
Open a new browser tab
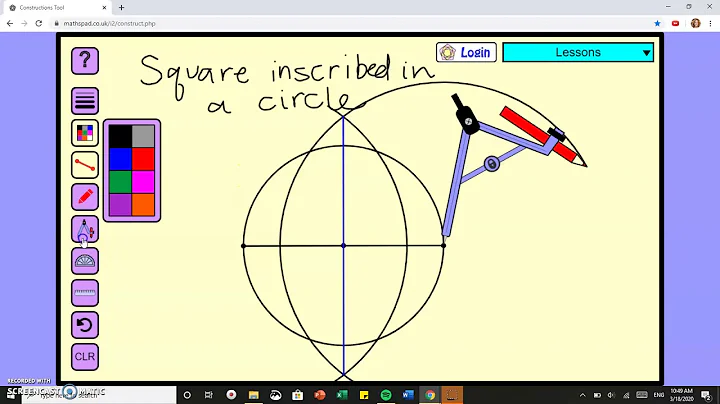(121, 8)
